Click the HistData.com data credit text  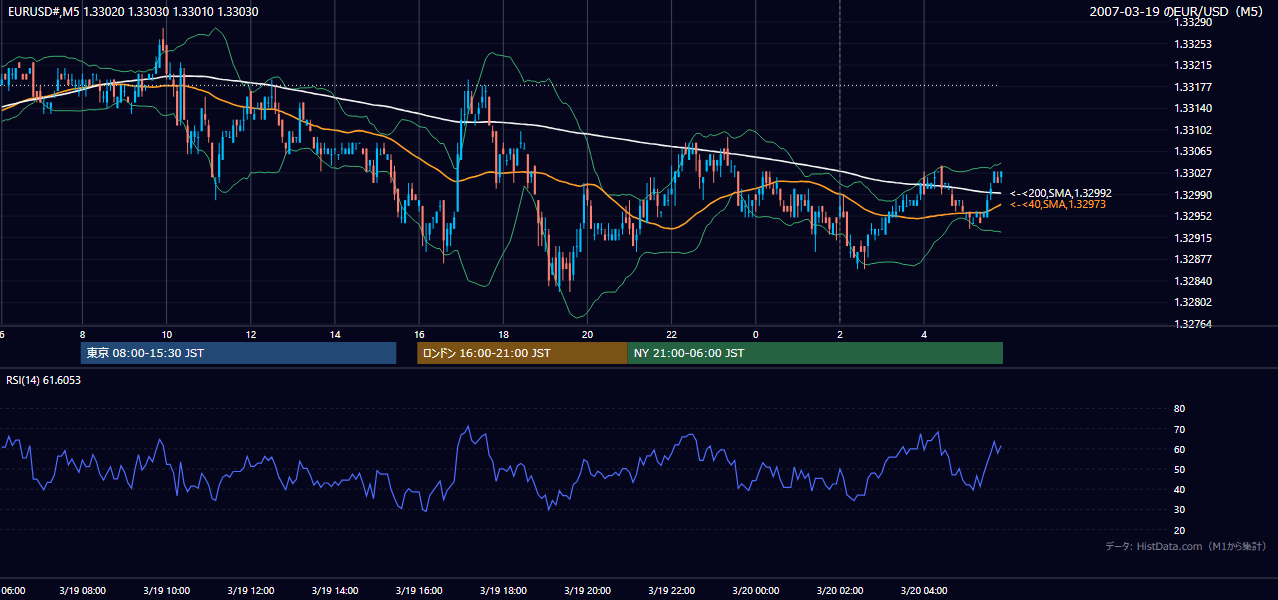(1186, 546)
